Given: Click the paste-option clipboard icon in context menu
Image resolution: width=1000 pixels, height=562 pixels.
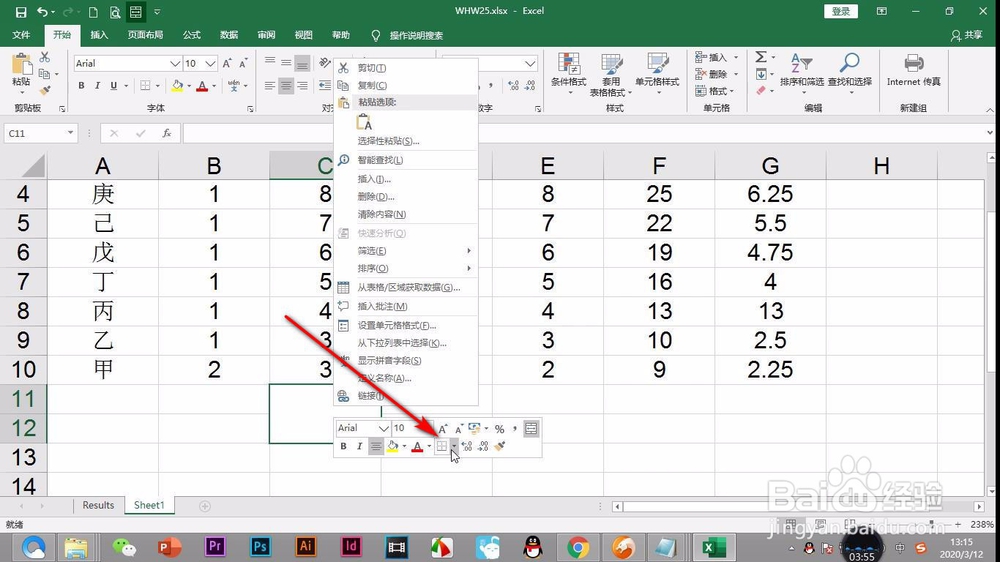Looking at the screenshot, I should click(x=364, y=122).
